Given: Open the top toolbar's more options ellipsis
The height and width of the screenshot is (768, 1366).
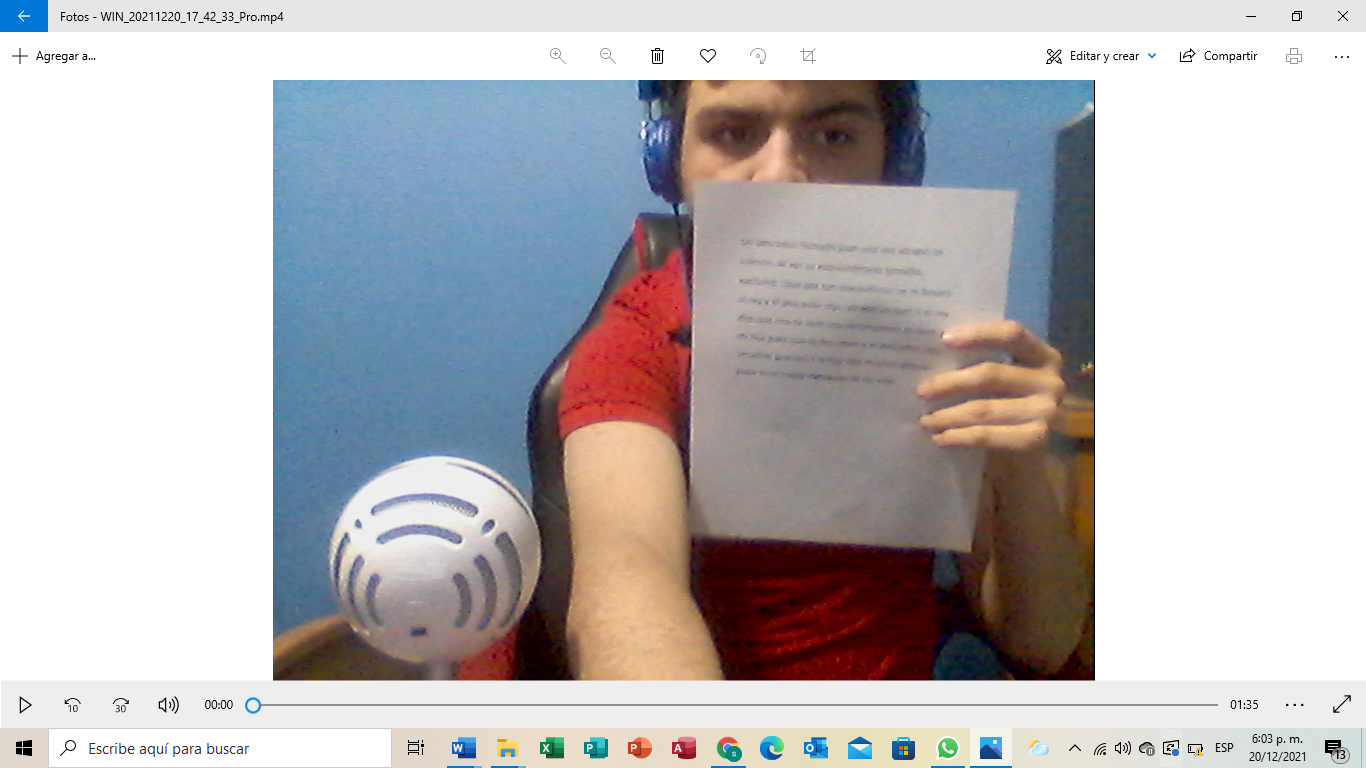Looking at the screenshot, I should 1342,56.
